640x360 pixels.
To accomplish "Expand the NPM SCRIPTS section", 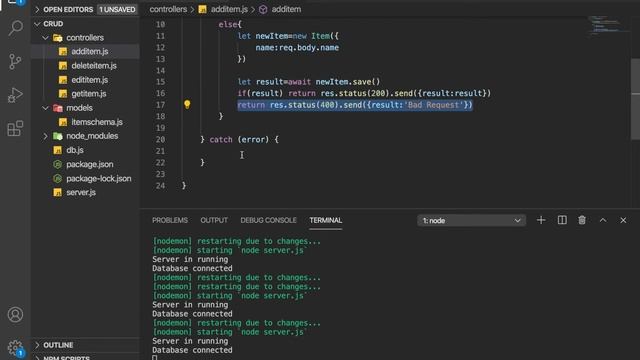I will [x=66, y=358].
